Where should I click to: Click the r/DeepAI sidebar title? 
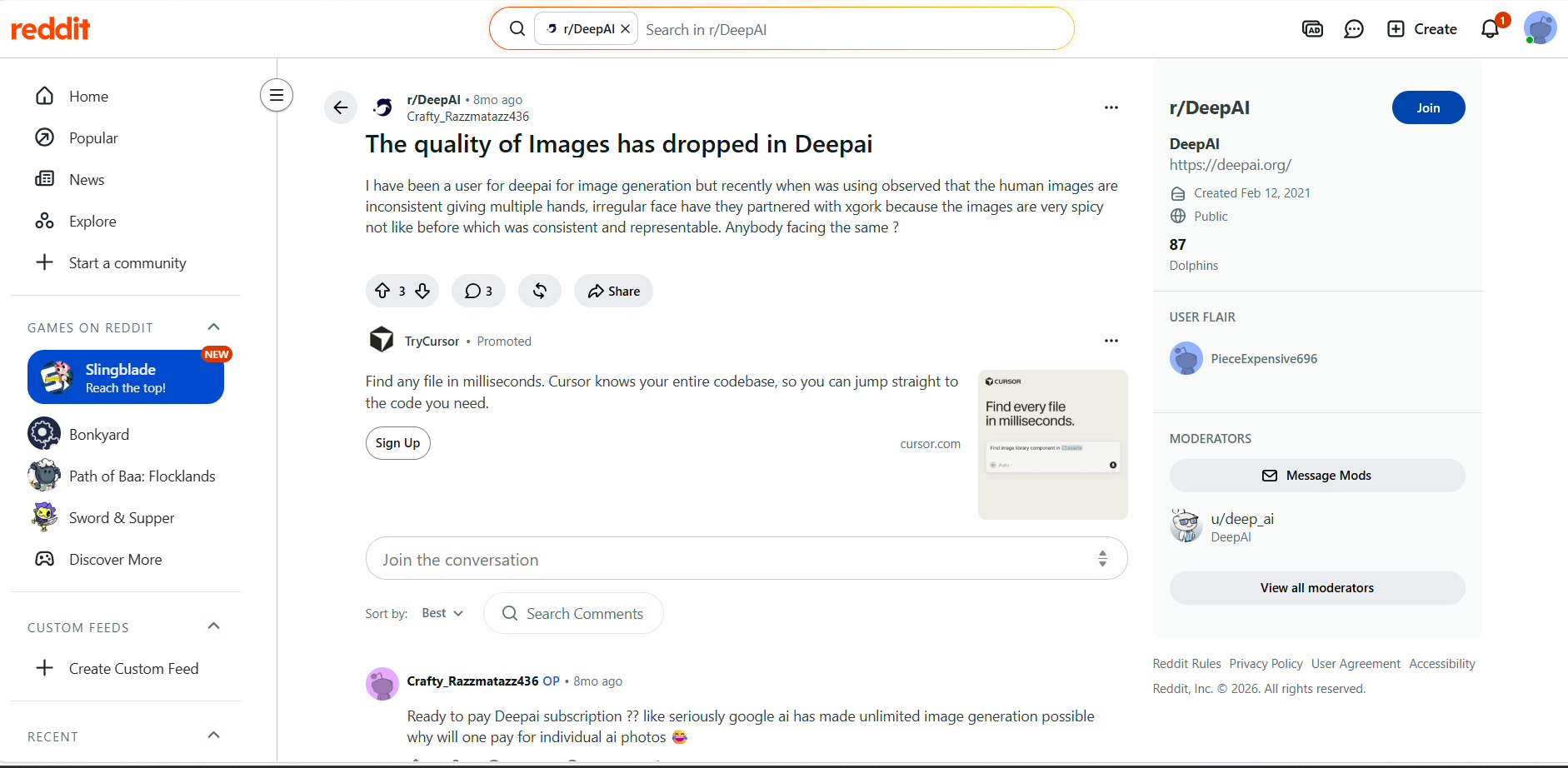pos(1209,108)
